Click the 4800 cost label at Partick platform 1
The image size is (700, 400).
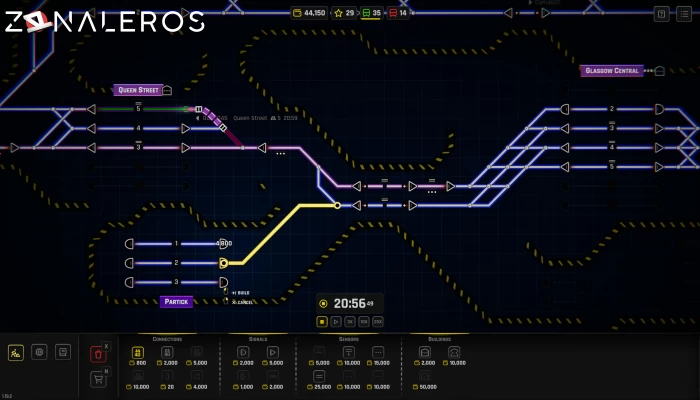224,243
